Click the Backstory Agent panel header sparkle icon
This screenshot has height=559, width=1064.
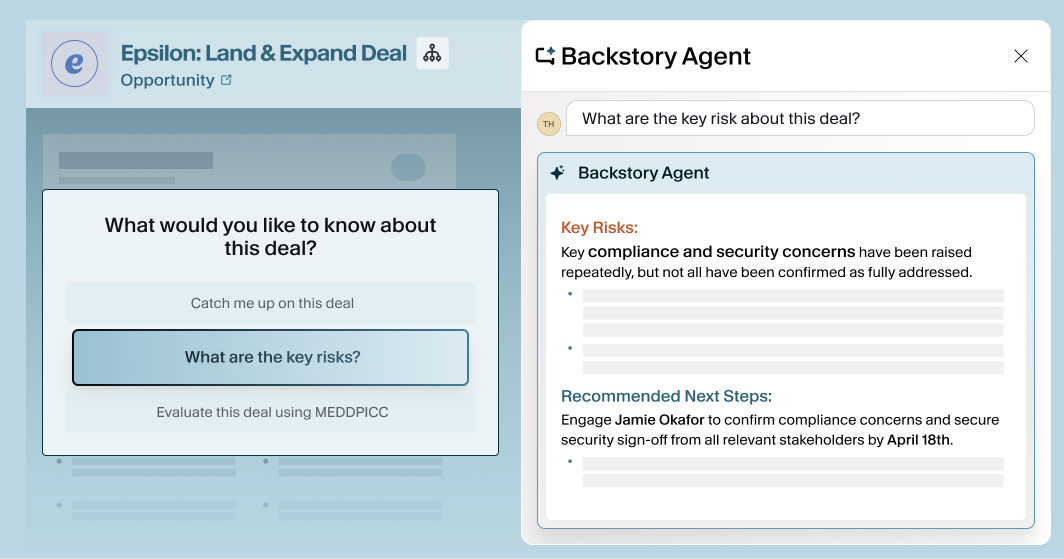pyautogui.click(x=545, y=56)
